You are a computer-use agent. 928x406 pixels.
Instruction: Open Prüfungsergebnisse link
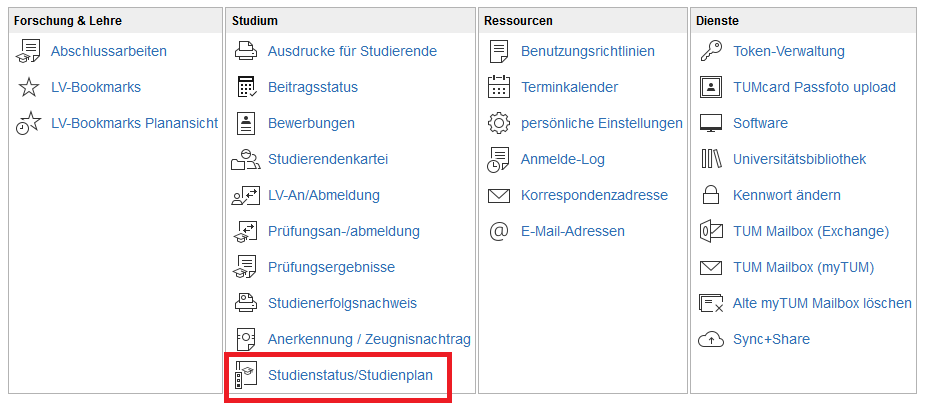[x=331, y=267]
